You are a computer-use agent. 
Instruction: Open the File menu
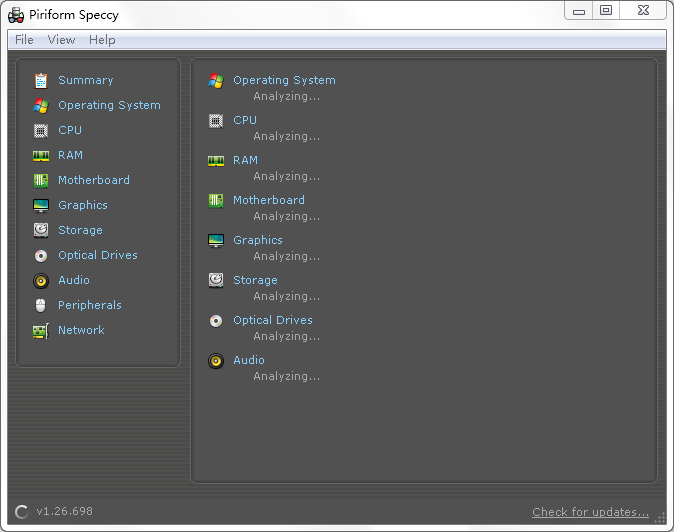tap(24, 40)
